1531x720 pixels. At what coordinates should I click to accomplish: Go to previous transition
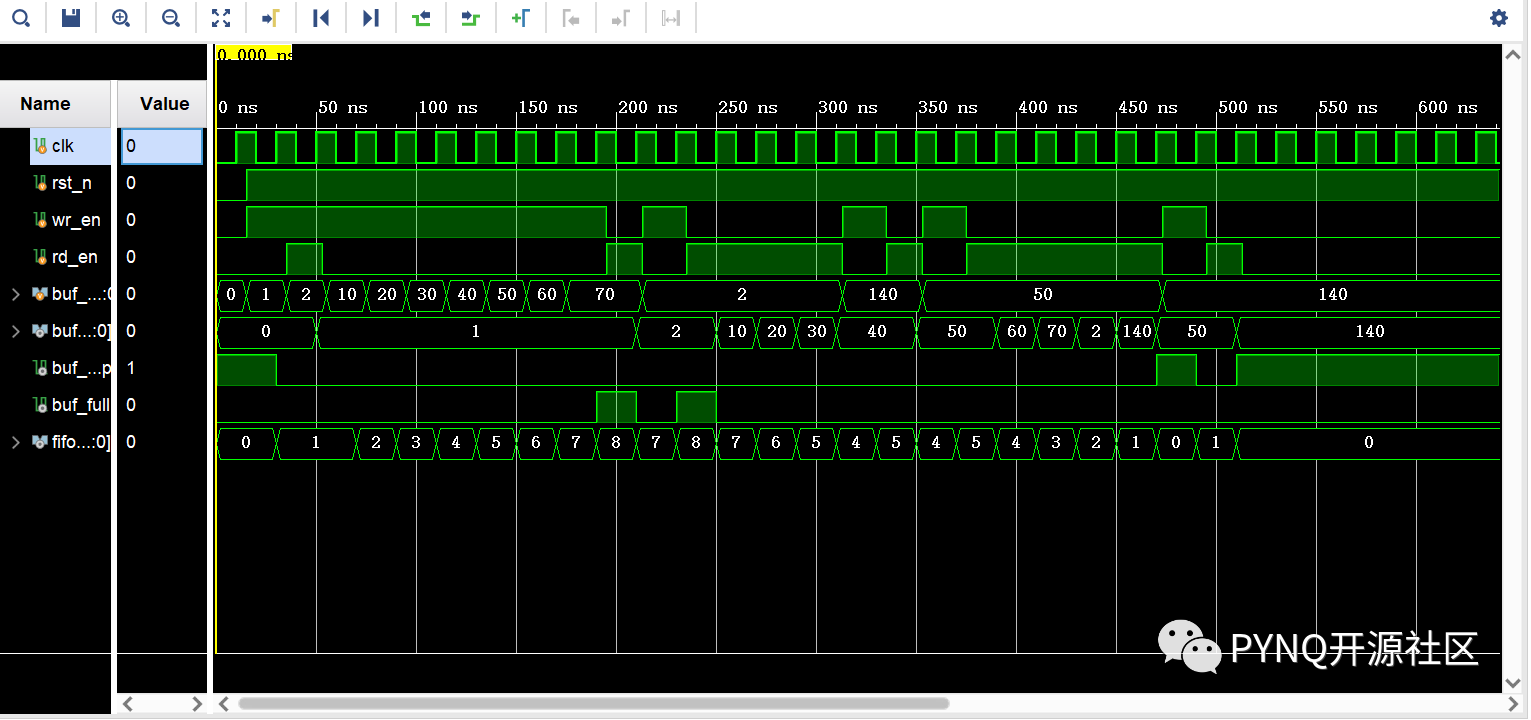pyautogui.click(x=421, y=18)
